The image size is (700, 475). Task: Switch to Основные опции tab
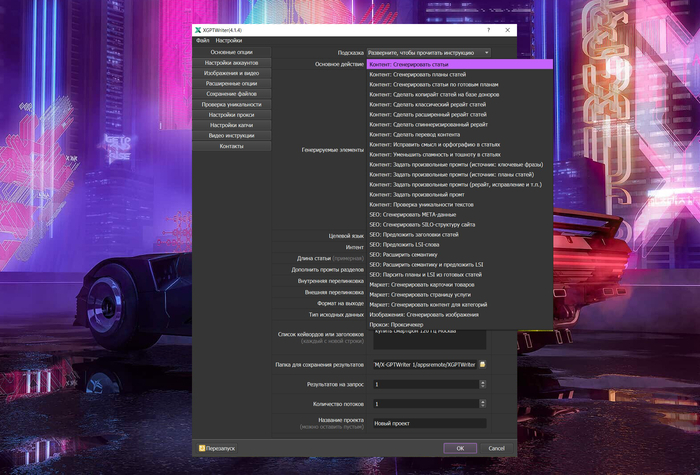pos(231,52)
